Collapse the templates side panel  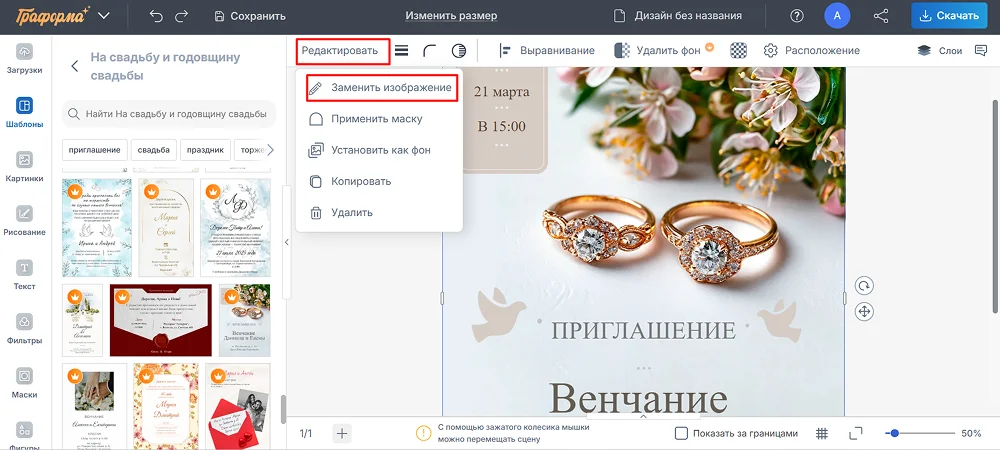(x=286, y=242)
